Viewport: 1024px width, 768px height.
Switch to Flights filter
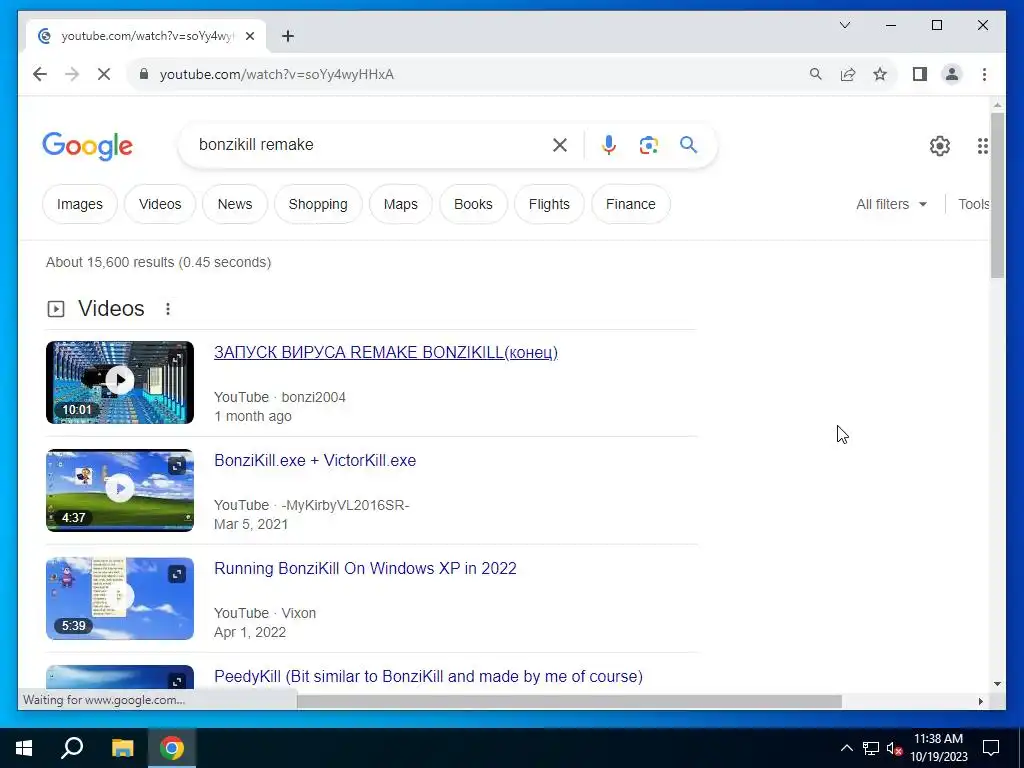pos(549,204)
